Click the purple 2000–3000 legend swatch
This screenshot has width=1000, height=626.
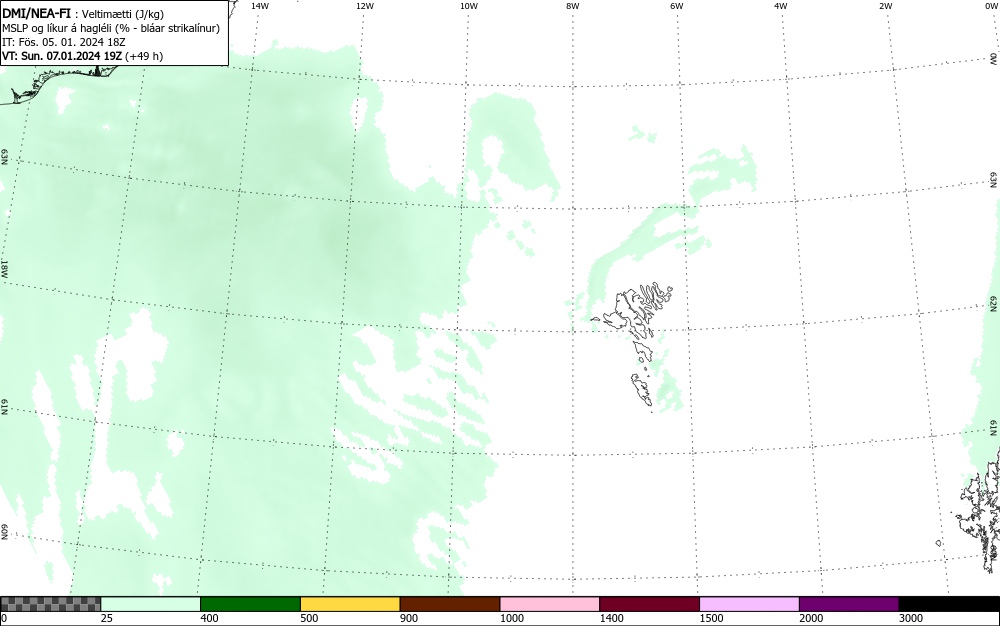tap(849, 604)
